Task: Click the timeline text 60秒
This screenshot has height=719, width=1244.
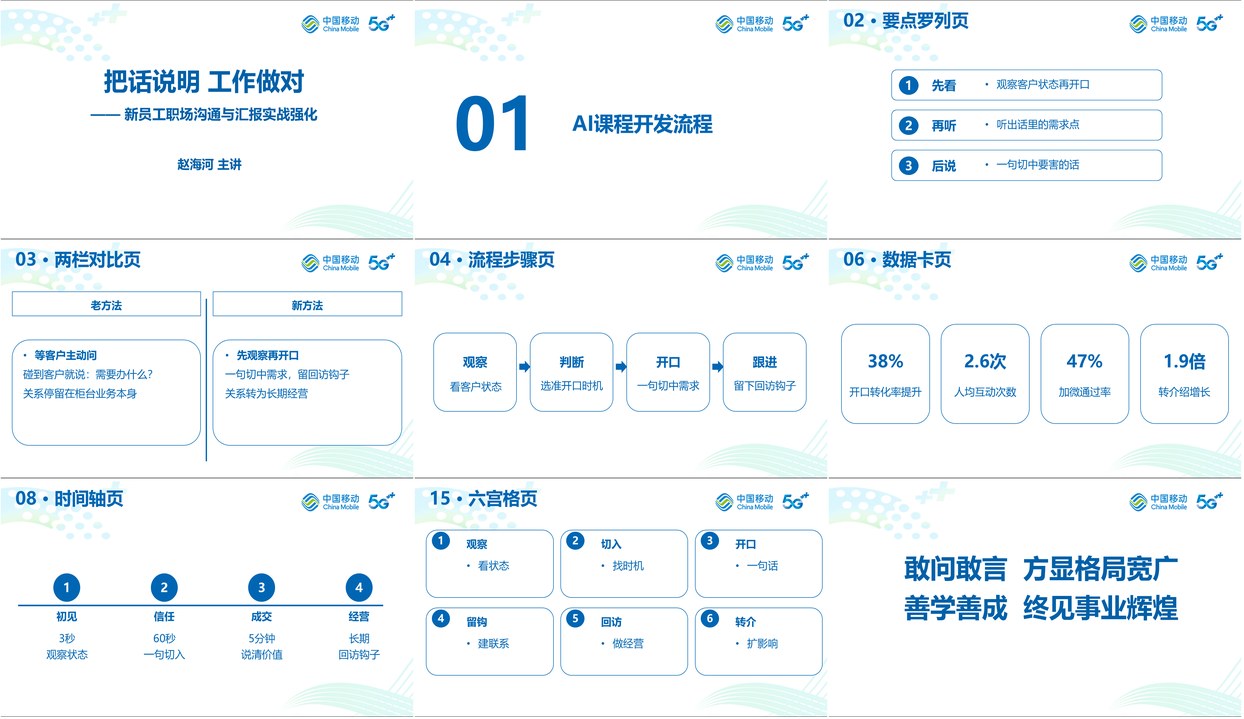Action: pos(164,636)
